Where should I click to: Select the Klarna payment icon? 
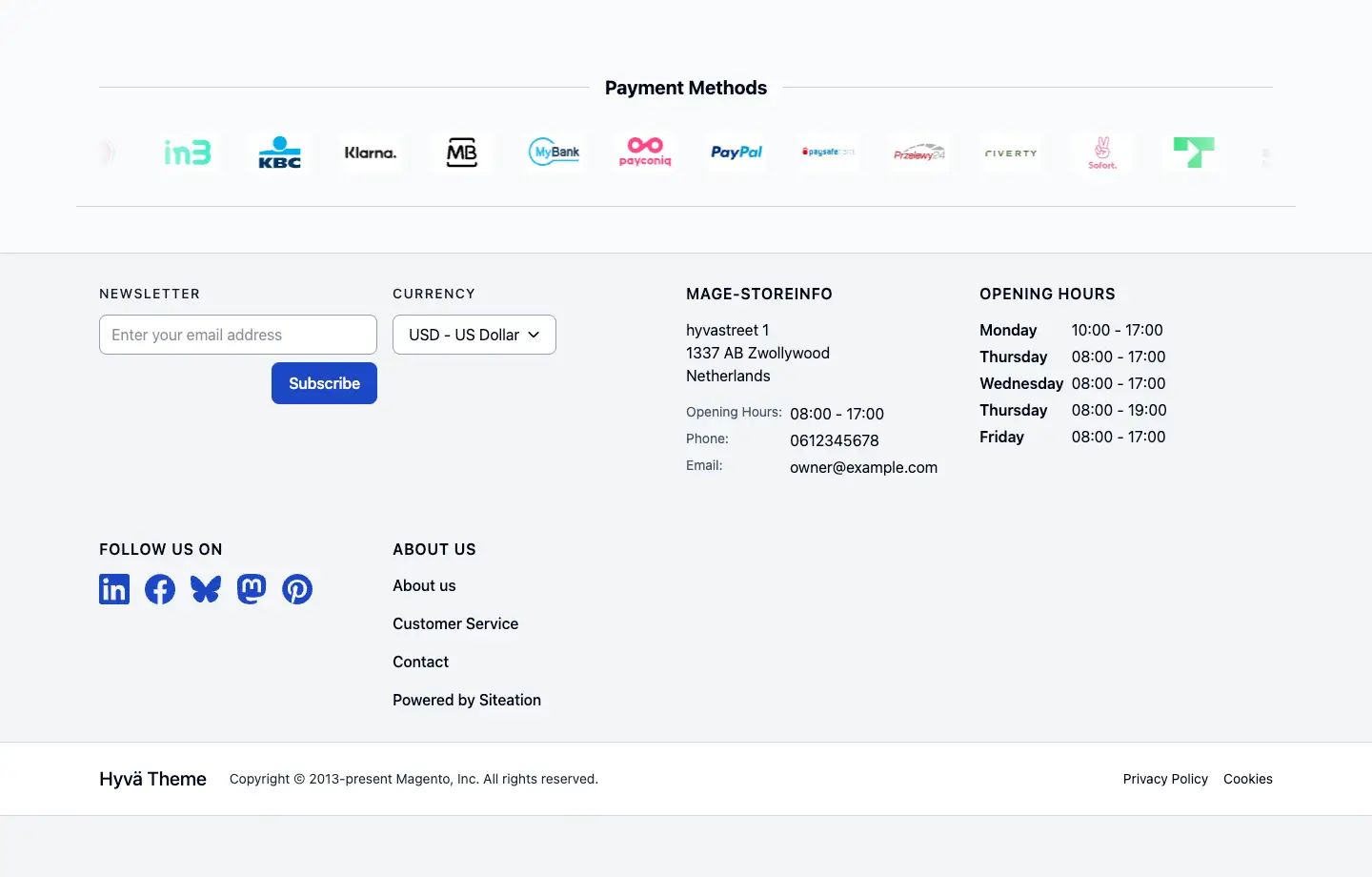pos(370,152)
